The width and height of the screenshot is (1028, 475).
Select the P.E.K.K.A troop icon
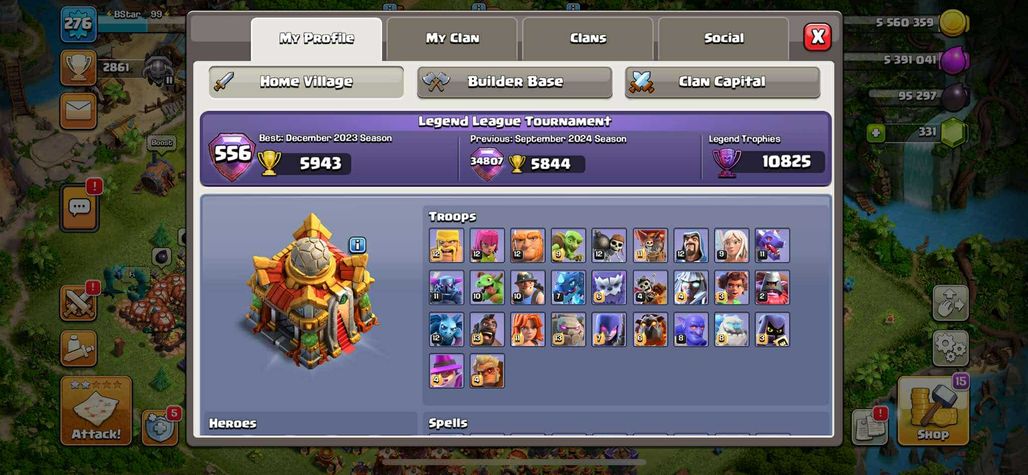tap(446, 287)
